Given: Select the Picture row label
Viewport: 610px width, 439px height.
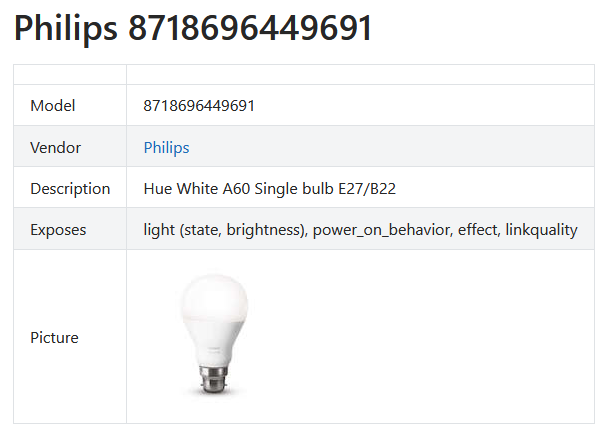Looking at the screenshot, I should (x=54, y=337).
